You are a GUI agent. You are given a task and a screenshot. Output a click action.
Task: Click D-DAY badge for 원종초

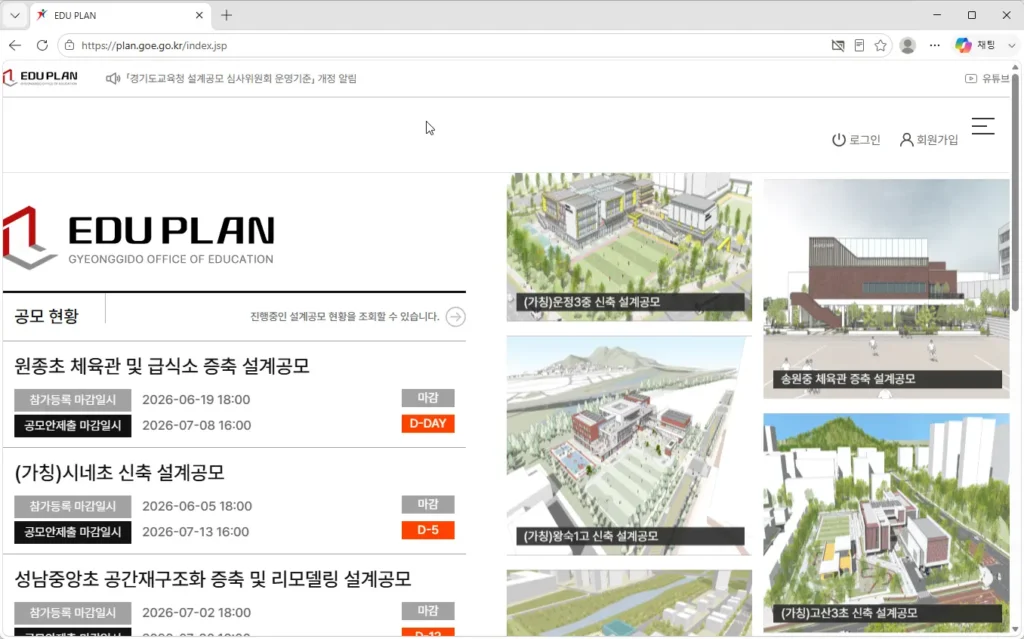(428, 423)
